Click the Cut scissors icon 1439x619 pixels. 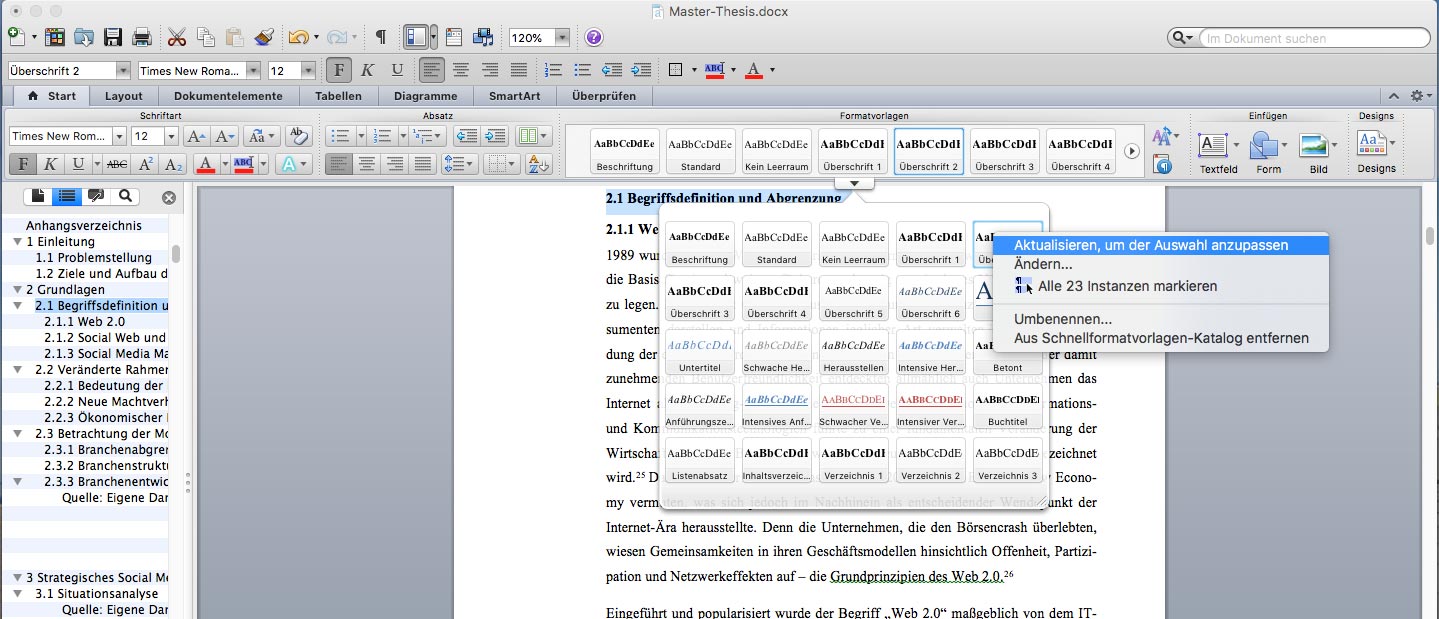(177, 38)
